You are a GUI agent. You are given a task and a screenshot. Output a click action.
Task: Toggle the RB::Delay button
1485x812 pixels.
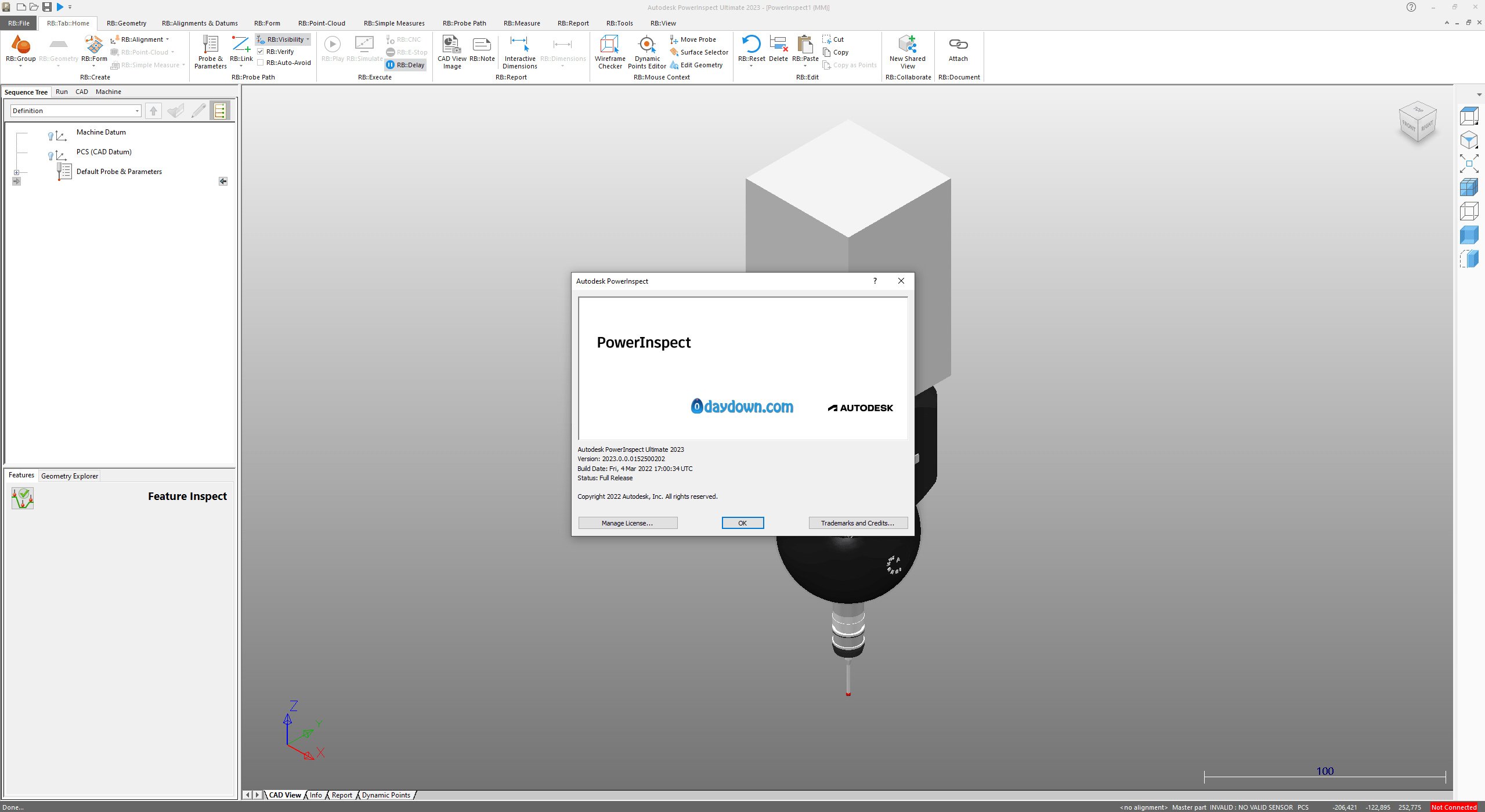click(406, 65)
